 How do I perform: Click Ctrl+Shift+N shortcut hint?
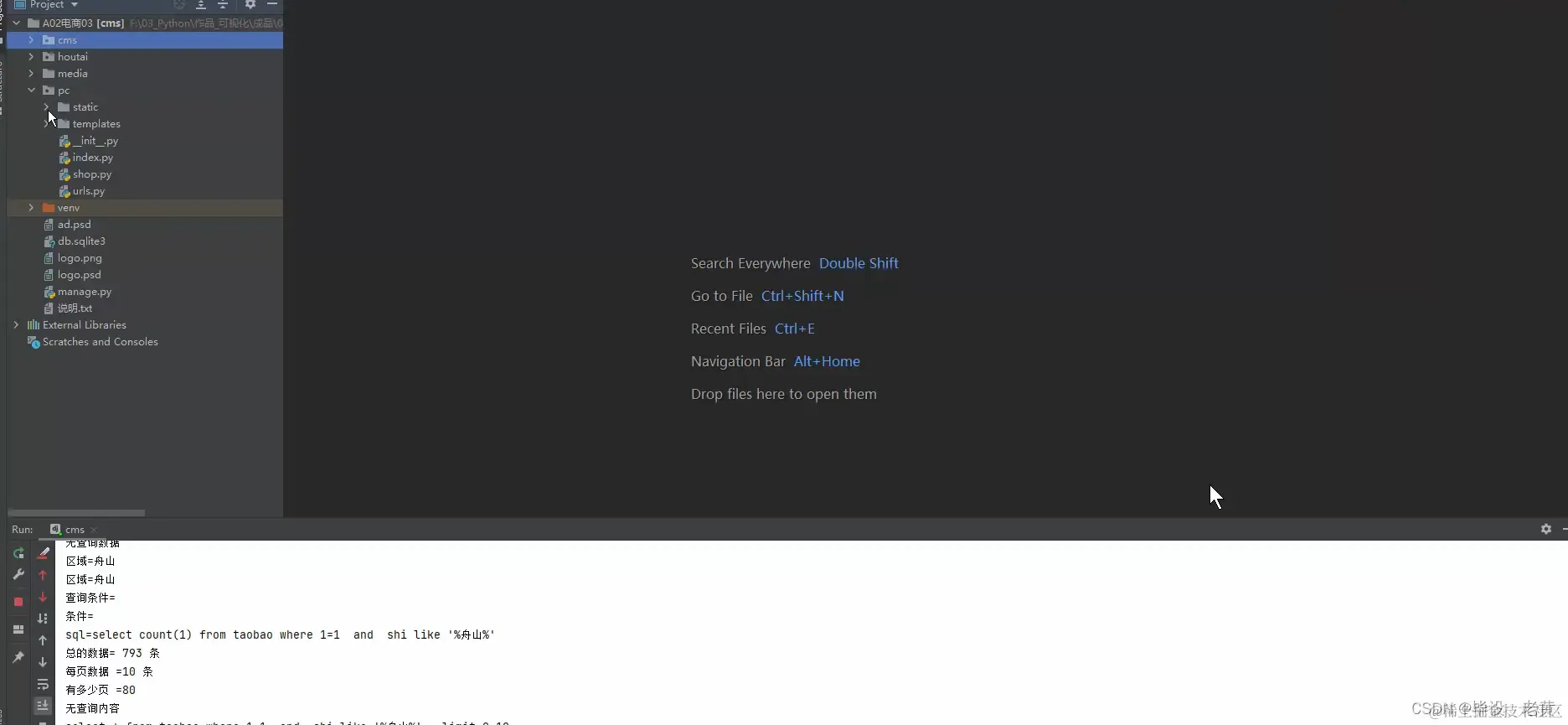click(x=802, y=296)
